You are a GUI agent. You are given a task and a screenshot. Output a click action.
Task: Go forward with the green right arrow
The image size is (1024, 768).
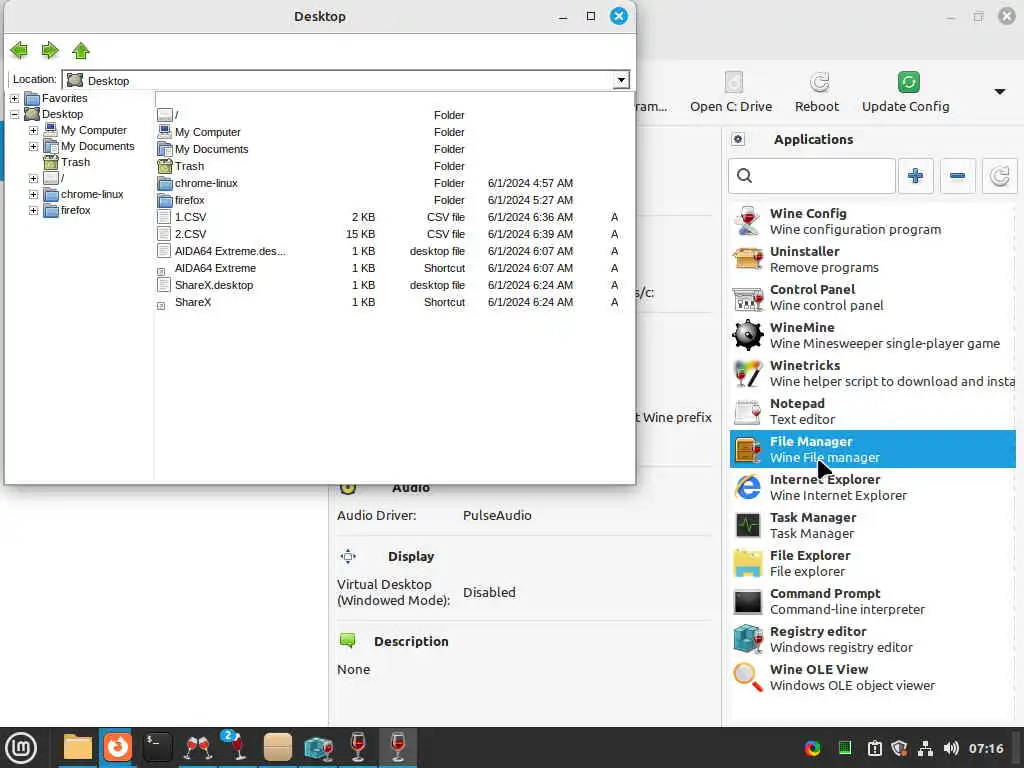[50, 50]
